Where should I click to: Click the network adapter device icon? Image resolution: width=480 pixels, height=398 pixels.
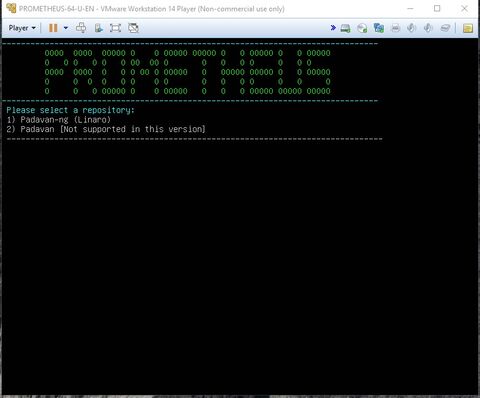379,28
